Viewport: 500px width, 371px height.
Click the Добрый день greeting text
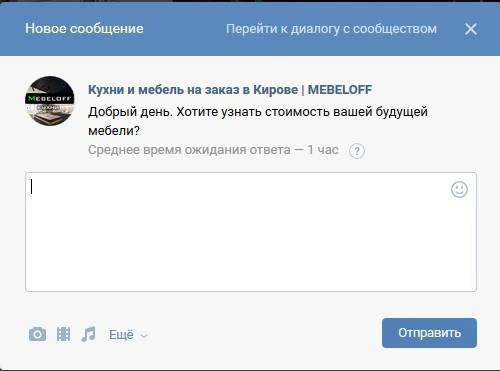(130, 112)
